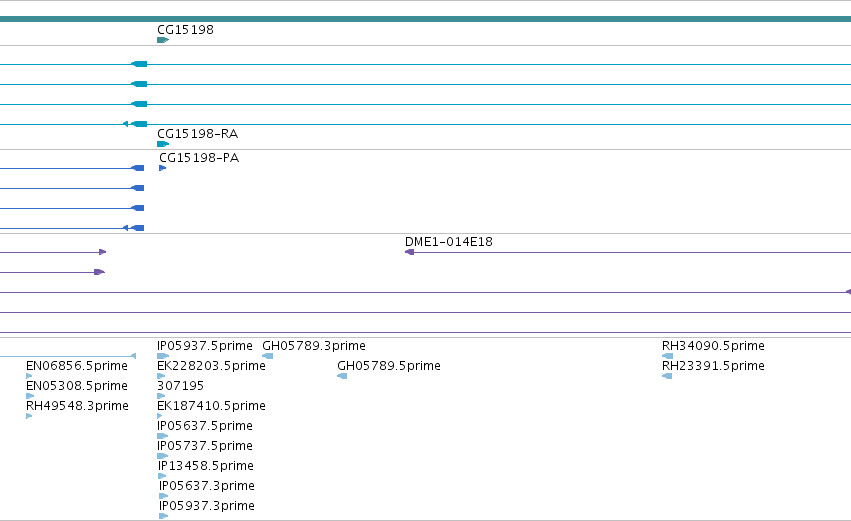
Task: Select the GH05789.3prime EST glyph
Action: pos(268,356)
